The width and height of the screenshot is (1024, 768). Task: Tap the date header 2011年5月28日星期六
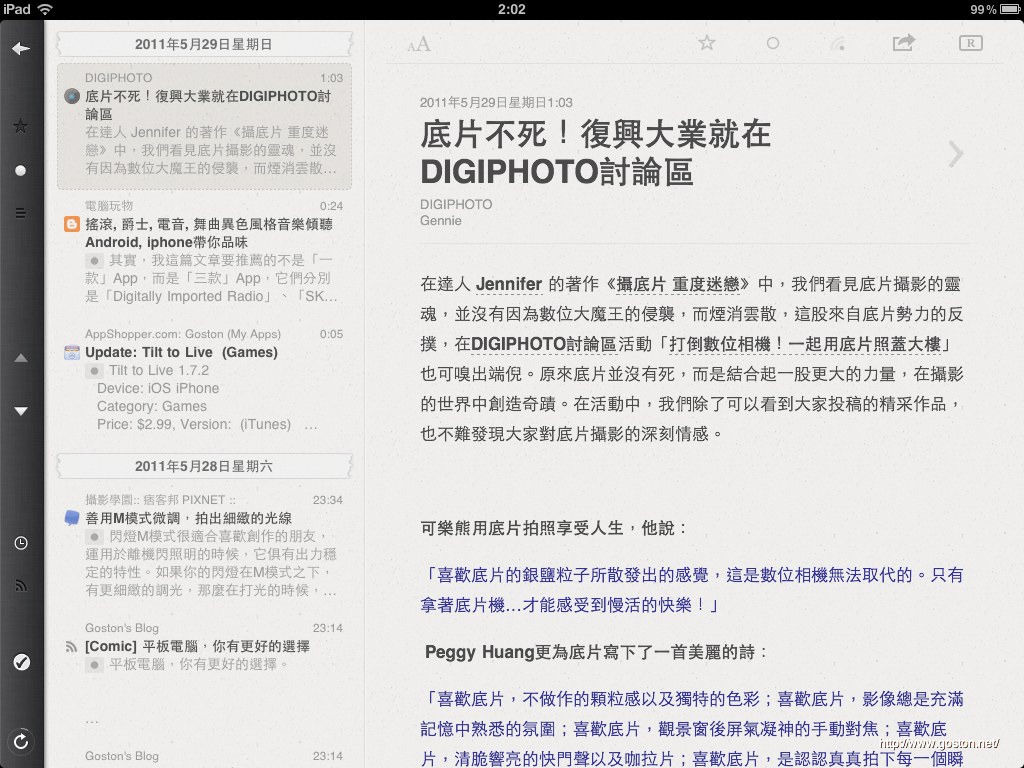(x=204, y=466)
